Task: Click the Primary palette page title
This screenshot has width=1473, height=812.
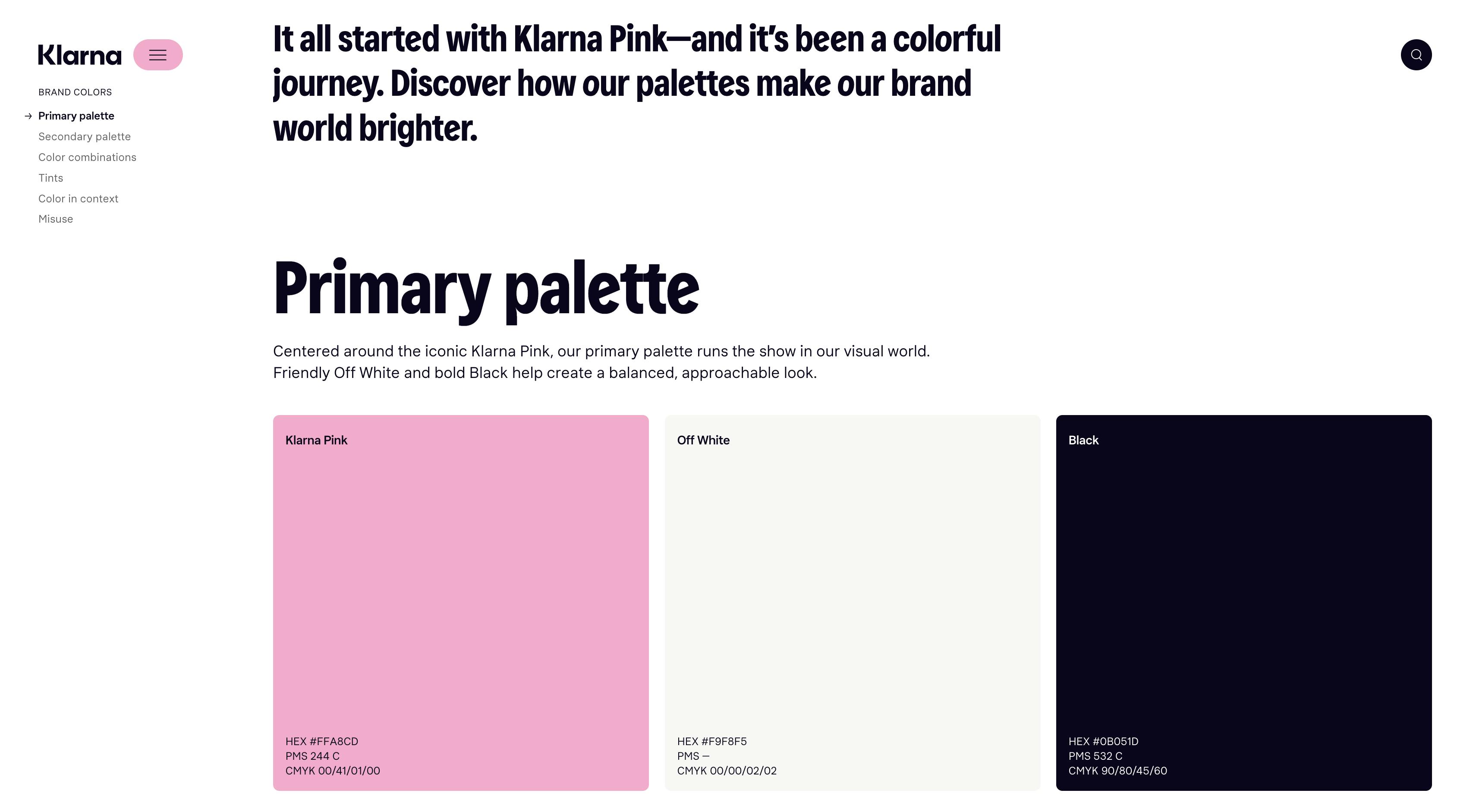Action: 486,289
